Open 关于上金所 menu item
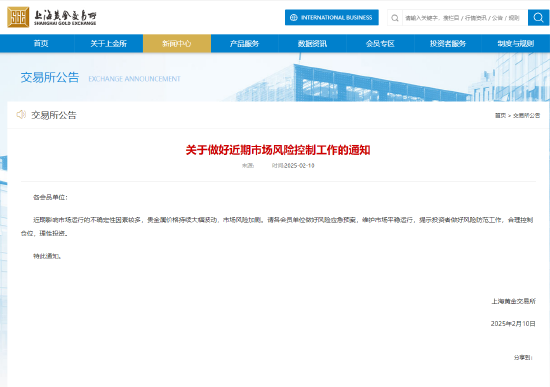The width and height of the screenshot is (550, 387). pyautogui.click(x=109, y=44)
